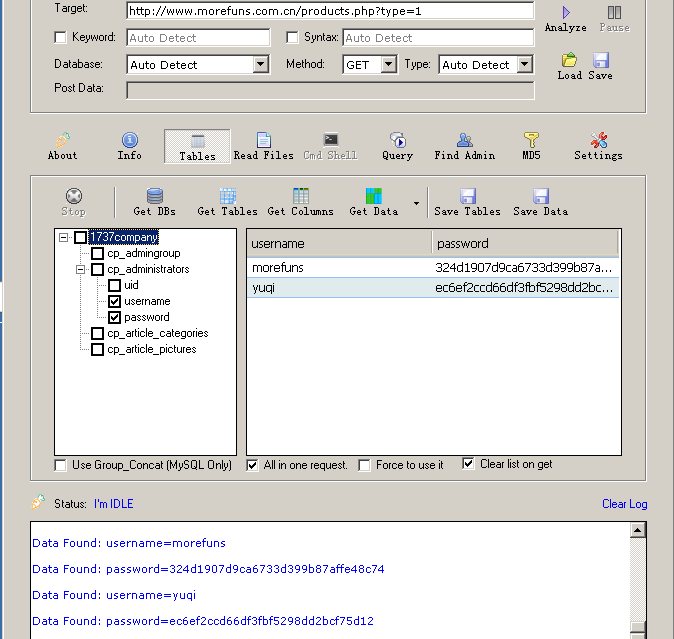Click the log scrollbar up arrow
674x639 pixels.
tap(637, 530)
